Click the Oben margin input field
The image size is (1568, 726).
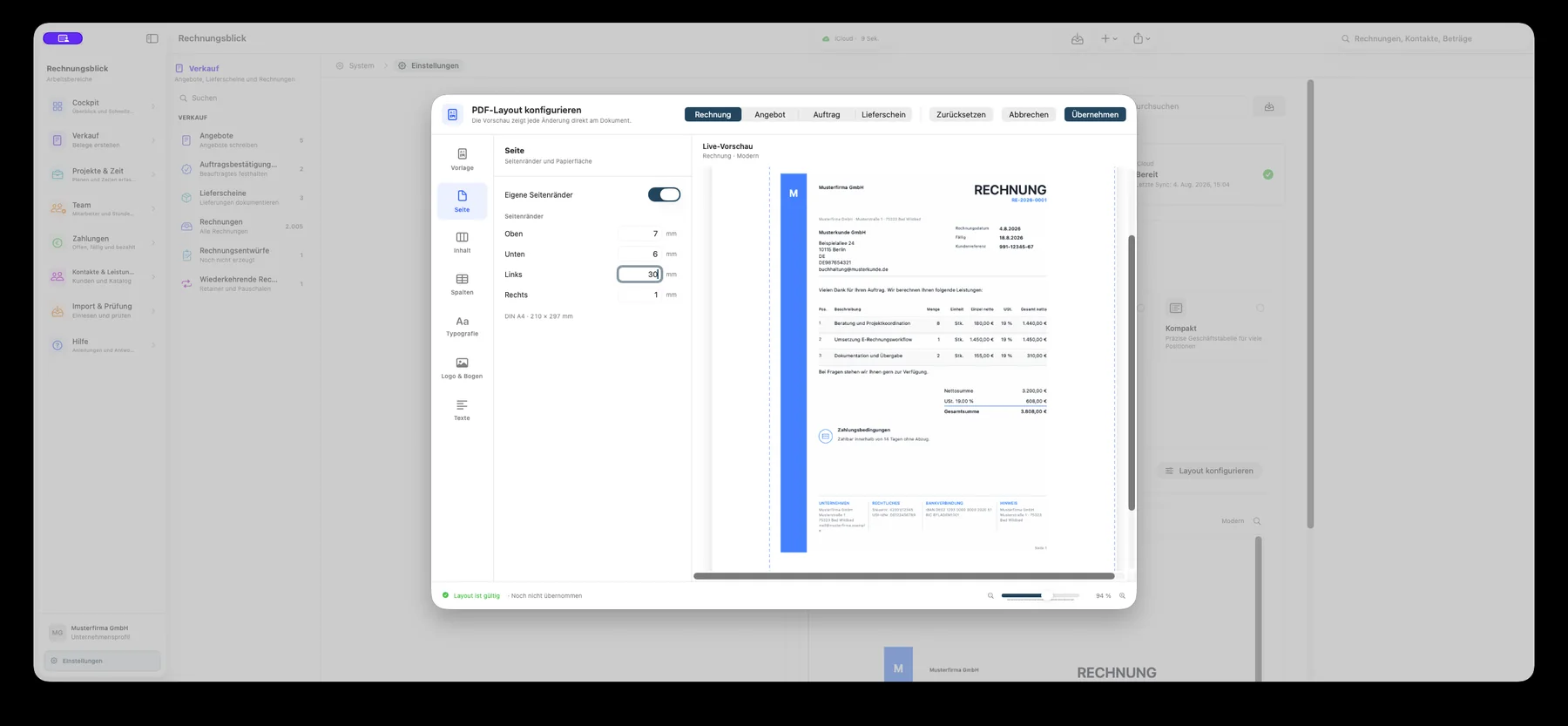coord(640,234)
